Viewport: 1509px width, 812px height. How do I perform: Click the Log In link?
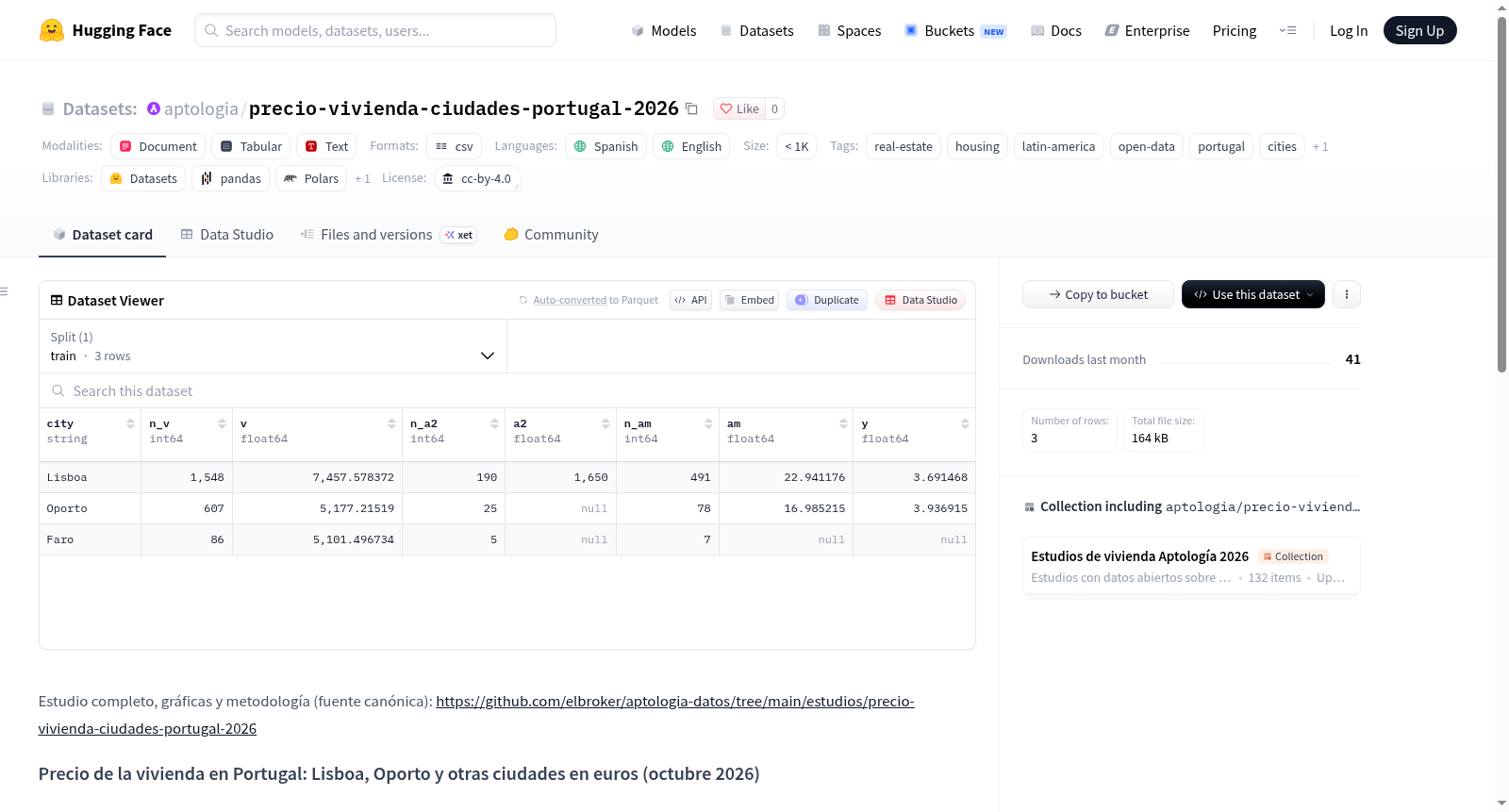pos(1348,30)
